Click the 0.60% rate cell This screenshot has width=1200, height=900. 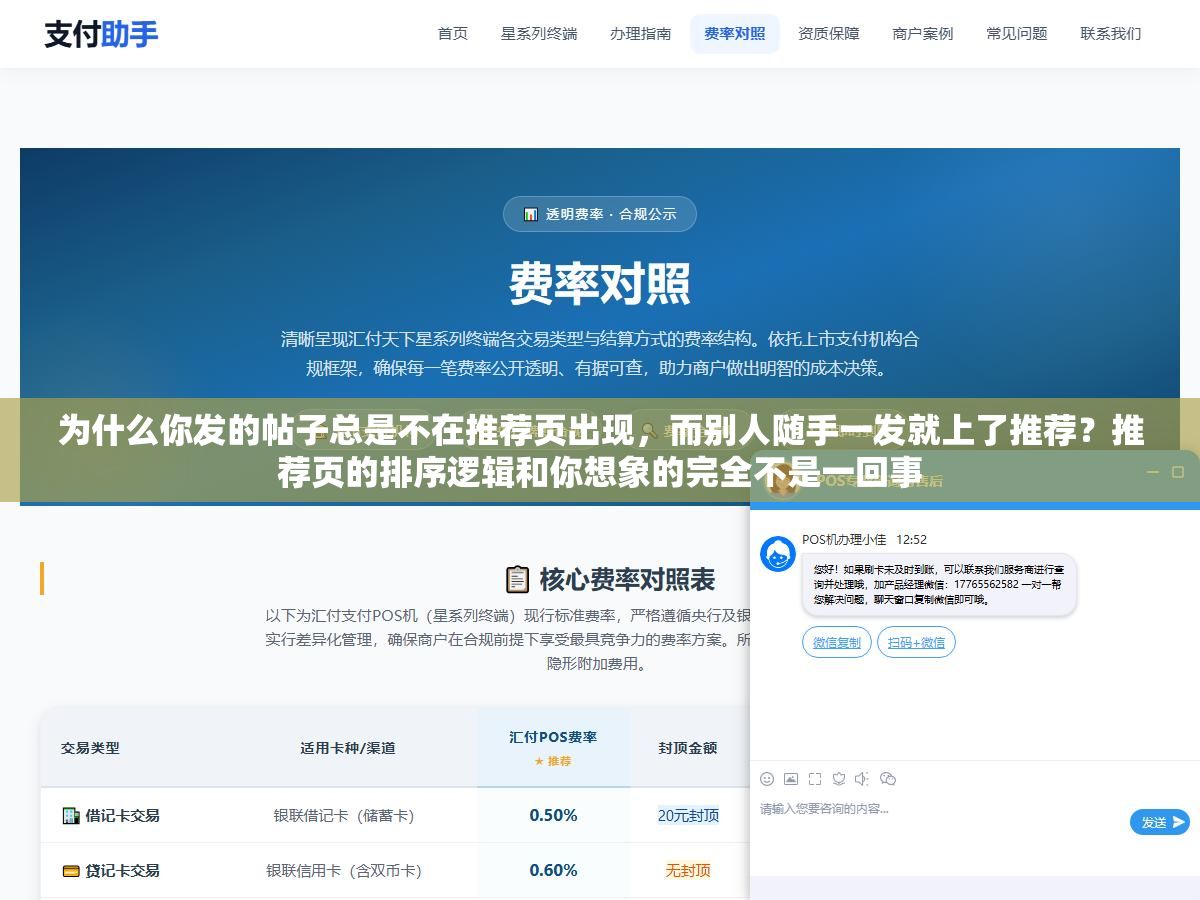click(553, 870)
